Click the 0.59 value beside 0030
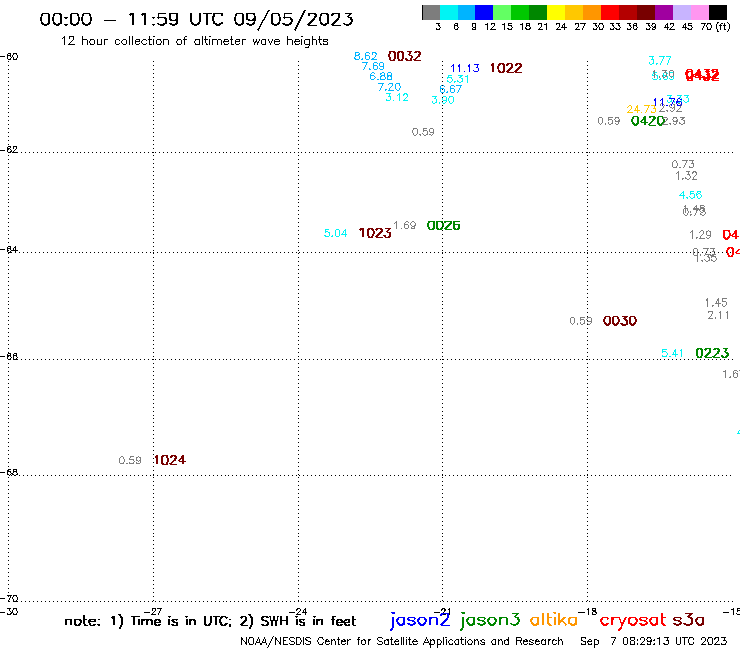Screen dimensions: 740x650 581,321
